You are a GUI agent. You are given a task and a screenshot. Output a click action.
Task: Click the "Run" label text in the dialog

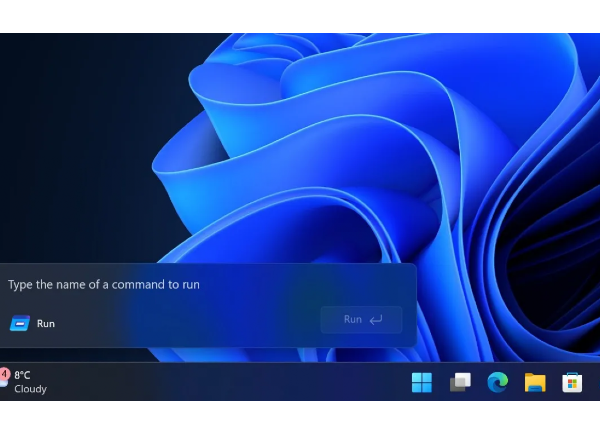pyautogui.click(x=46, y=324)
